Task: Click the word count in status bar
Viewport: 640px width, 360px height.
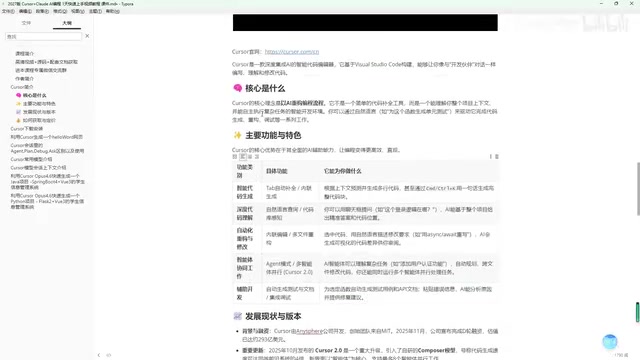Action: [x=621, y=356]
